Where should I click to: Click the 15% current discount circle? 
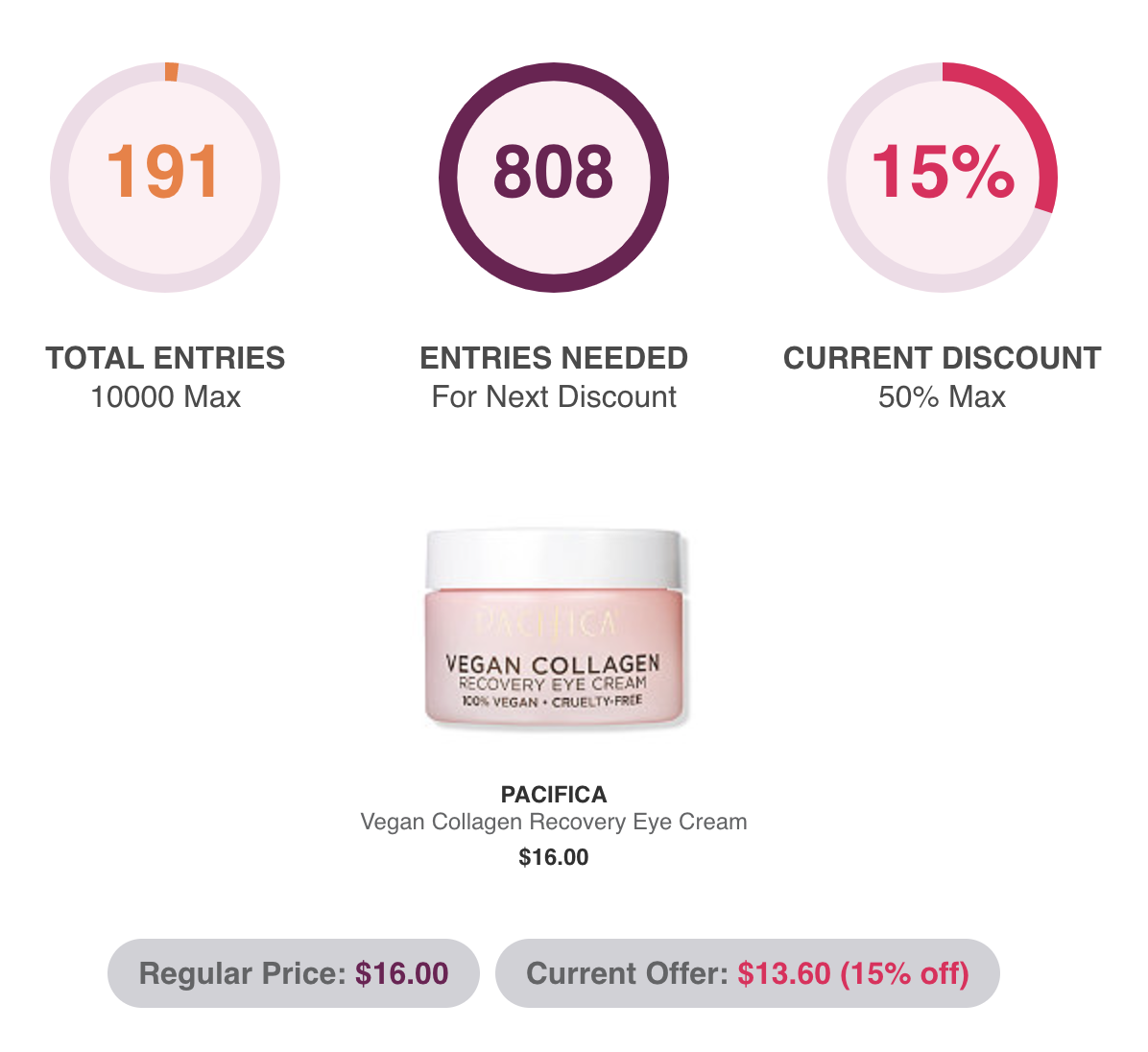[x=943, y=178]
